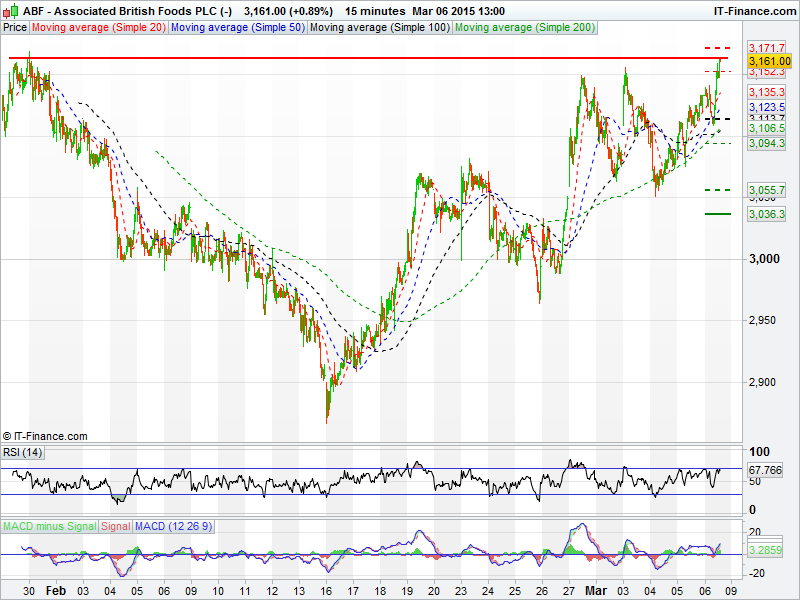Image resolution: width=800 pixels, height=600 pixels.
Task: Click the current price 3,161.00 axis tag
Action: click(768, 61)
